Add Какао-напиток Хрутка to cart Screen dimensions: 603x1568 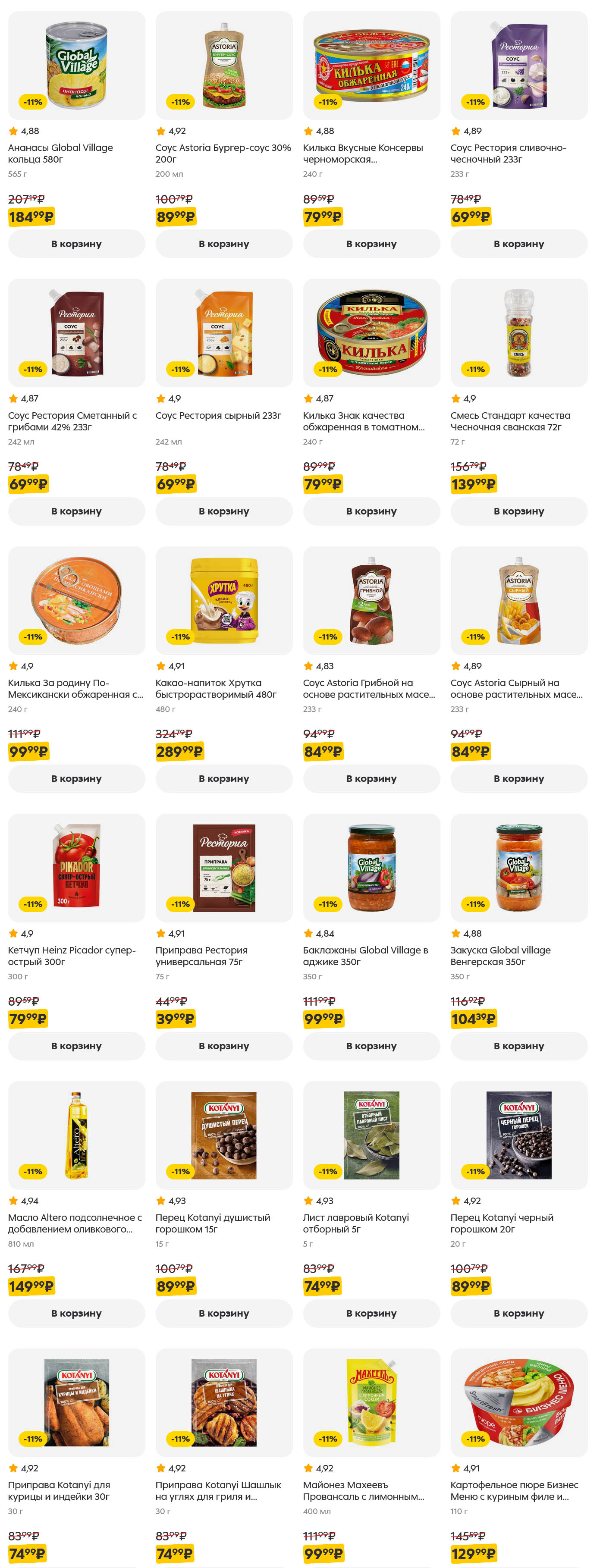[223, 778]
